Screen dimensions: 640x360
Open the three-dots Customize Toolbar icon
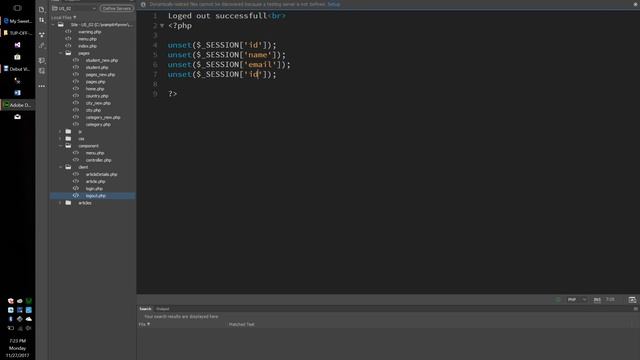[42, 86]
